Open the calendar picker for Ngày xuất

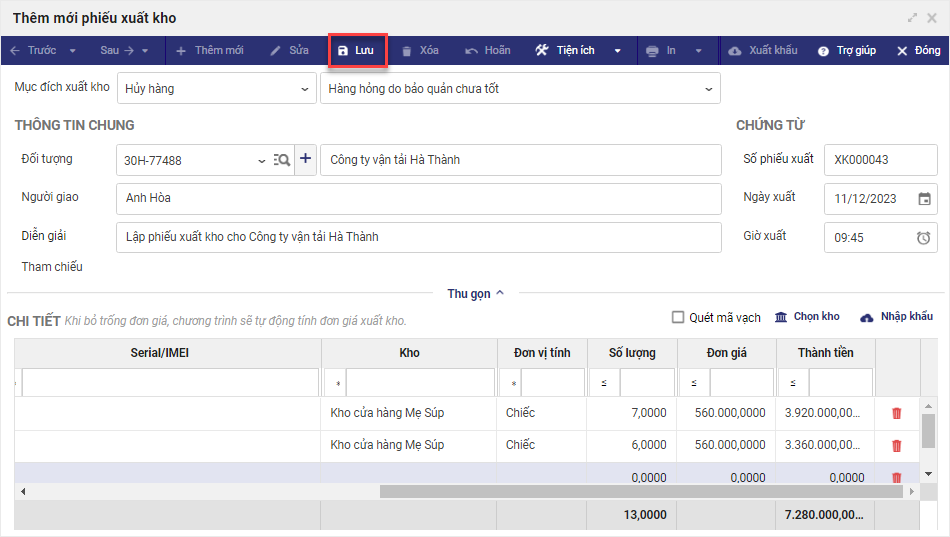(x=924, y=198)
